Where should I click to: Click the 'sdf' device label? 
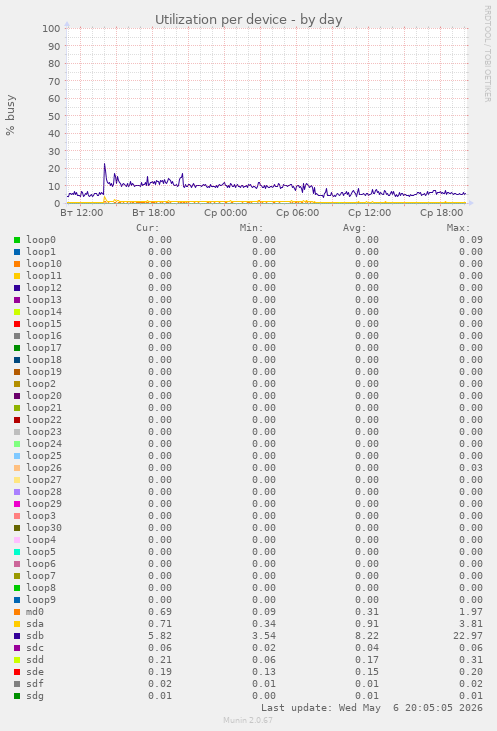point(35,684)
